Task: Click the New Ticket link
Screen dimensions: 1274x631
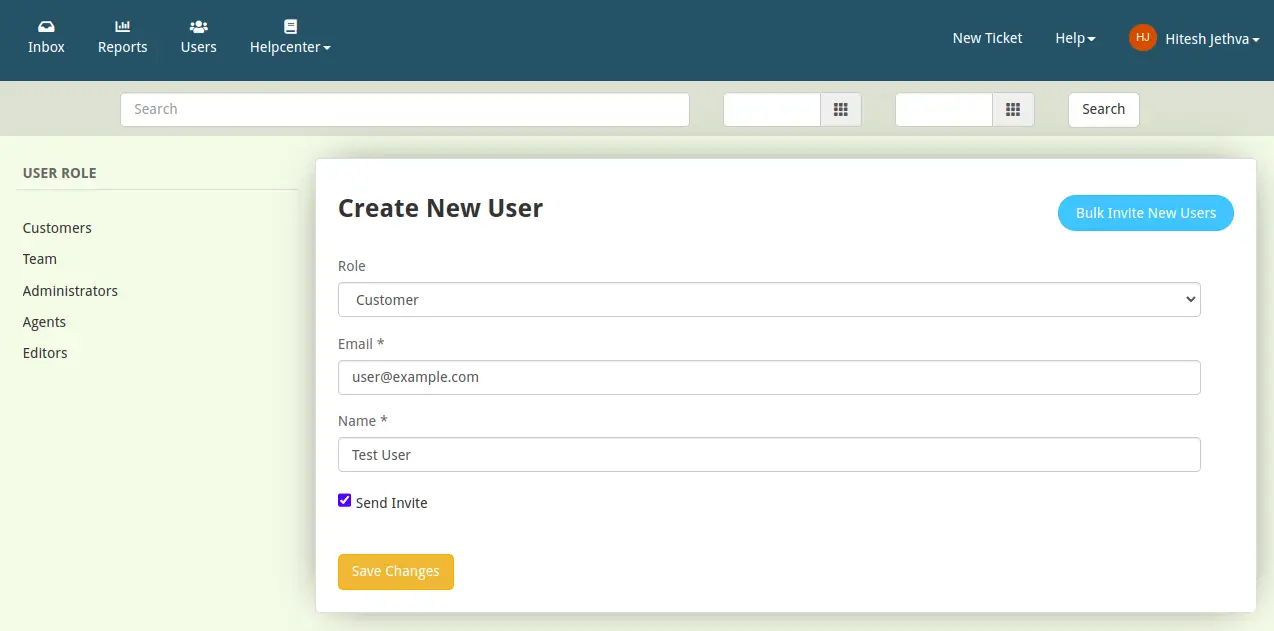Action: pyautogui.click(x=987, y=38)
